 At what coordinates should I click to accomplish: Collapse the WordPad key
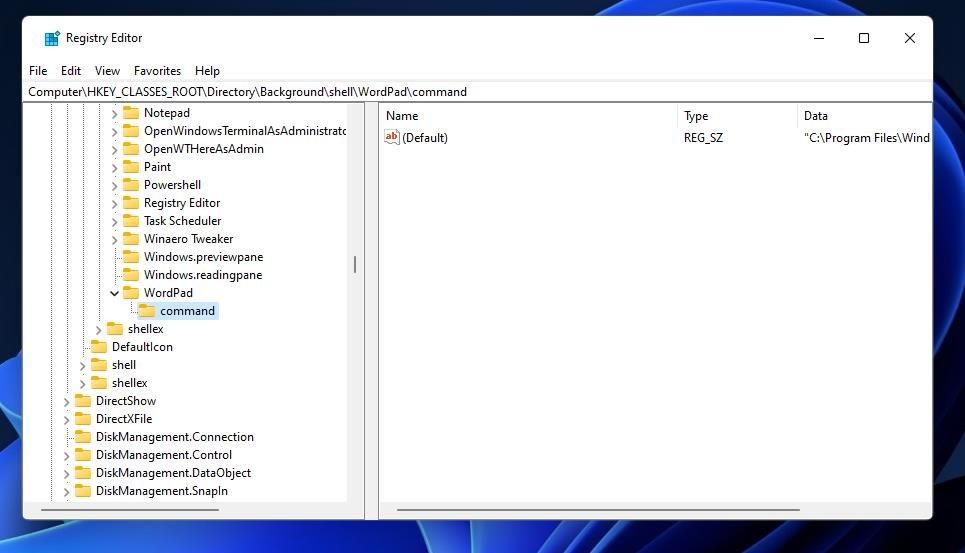114,293
